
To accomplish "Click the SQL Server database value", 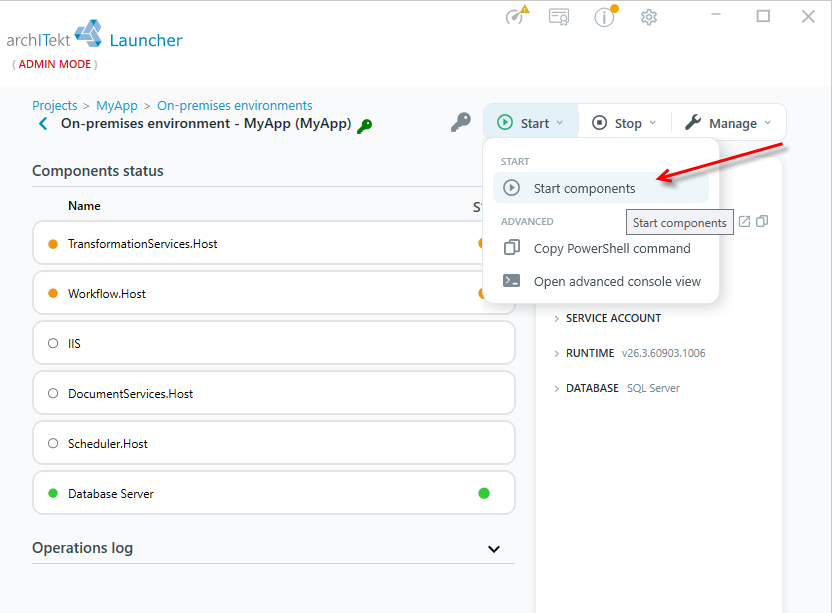I will pyautogui.click(x=653, y=388).
